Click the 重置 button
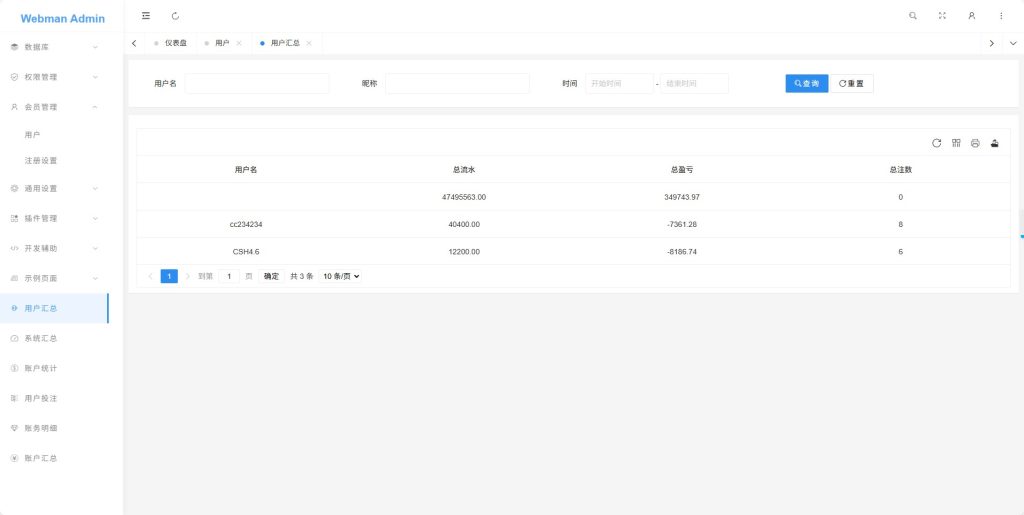This screenshot has height=515, width=1024. 851,83
